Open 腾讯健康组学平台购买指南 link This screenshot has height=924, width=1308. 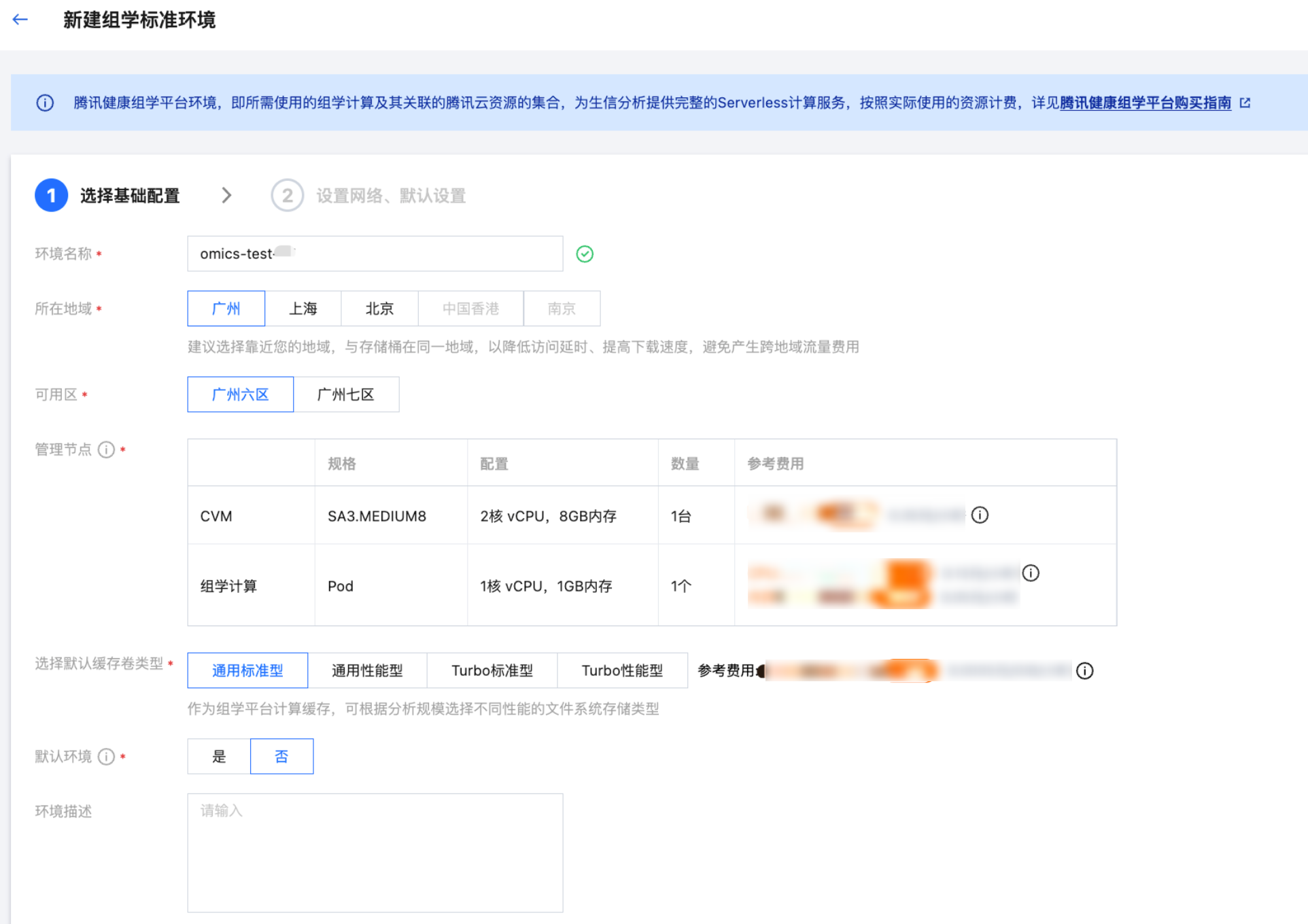[x=1145, y=103]
